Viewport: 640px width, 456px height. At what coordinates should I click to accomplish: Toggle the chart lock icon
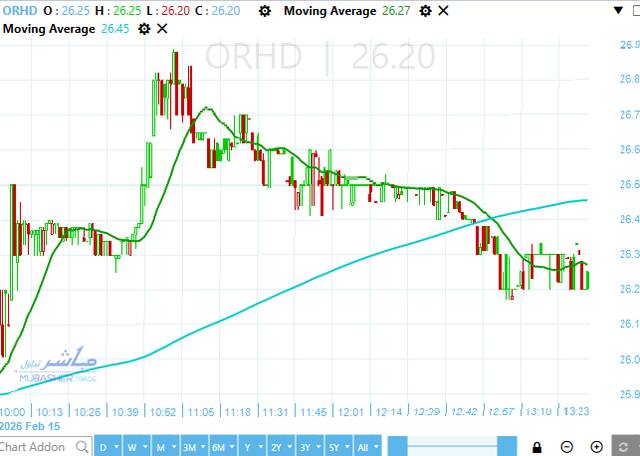click(x=537, y=446)
